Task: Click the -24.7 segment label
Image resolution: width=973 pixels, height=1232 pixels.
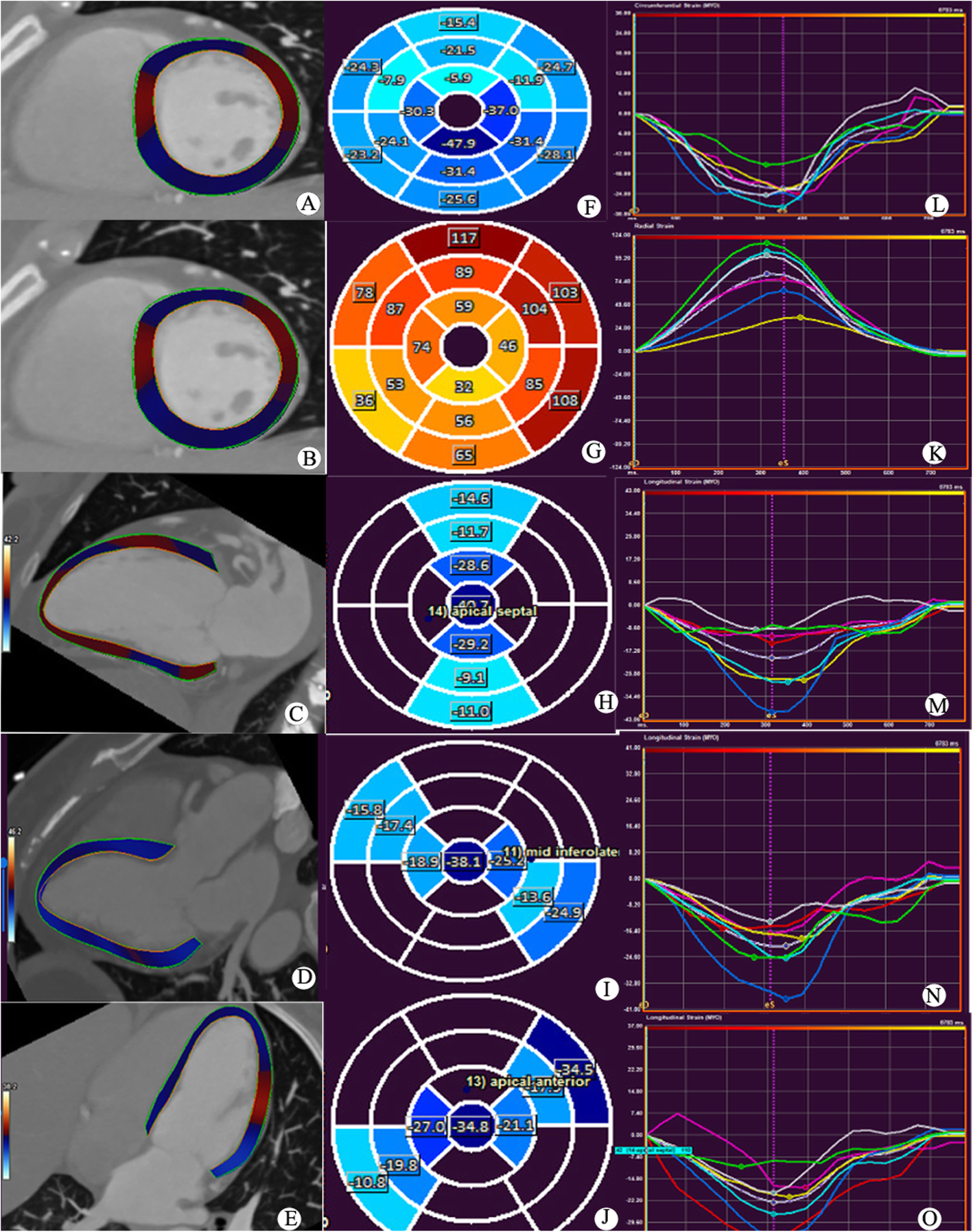Action: click(x=556, y=67)
